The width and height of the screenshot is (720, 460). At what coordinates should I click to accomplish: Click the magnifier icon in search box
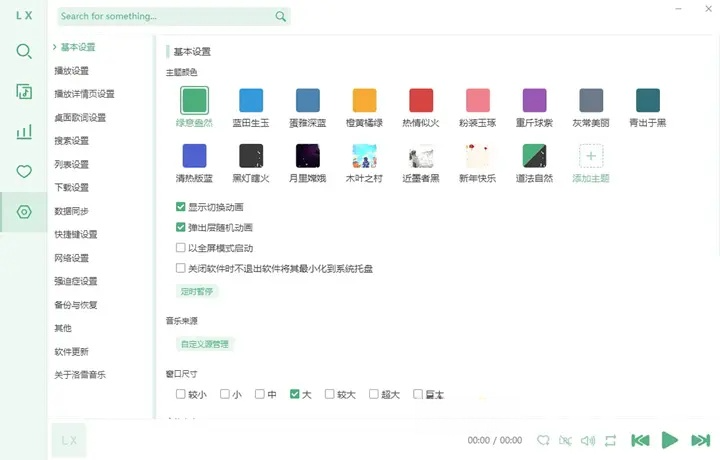point(281,17)
